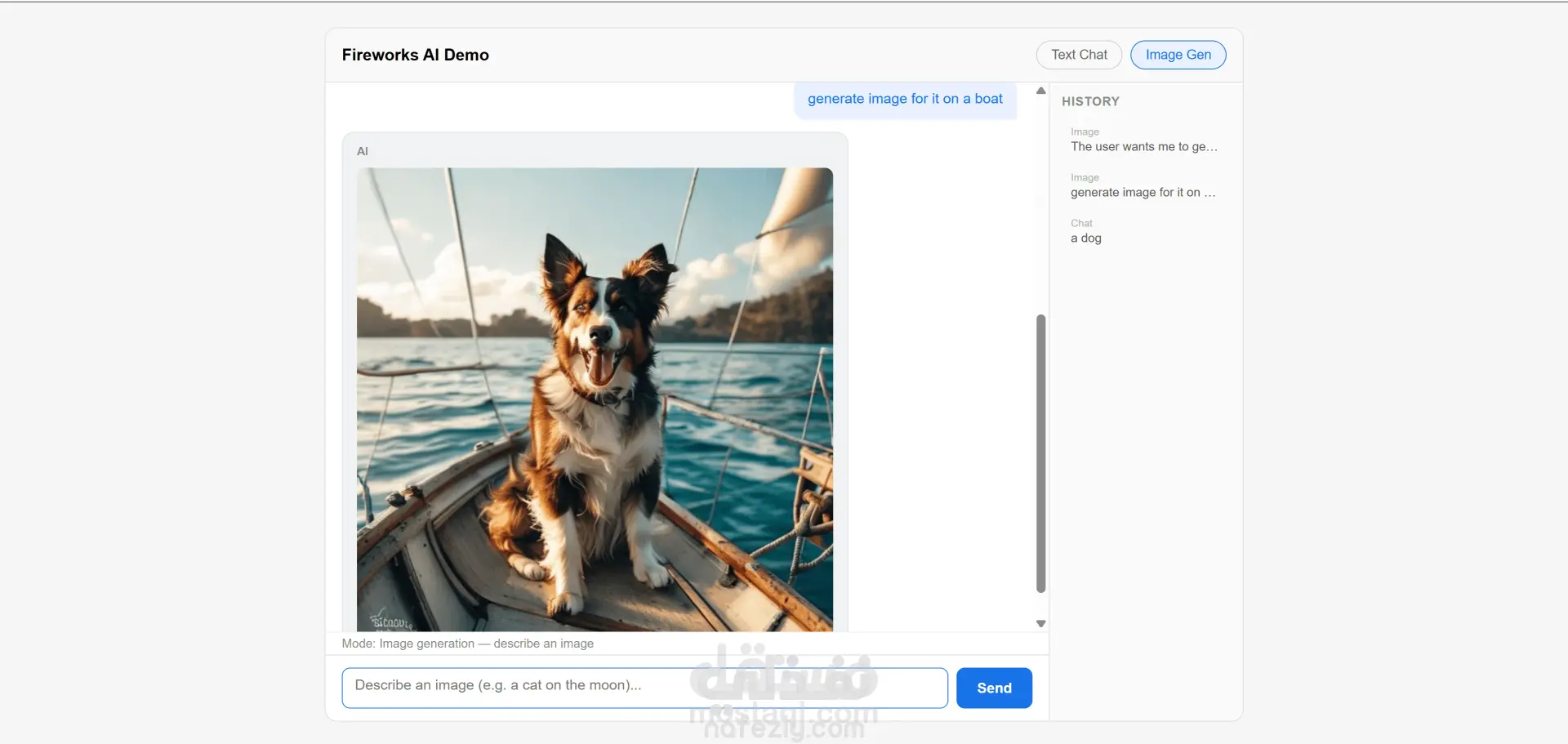Click the 'Mode: Image generation' status text
The width and height of the screenshot is (1568, 744).
click(x=468, y=644)
